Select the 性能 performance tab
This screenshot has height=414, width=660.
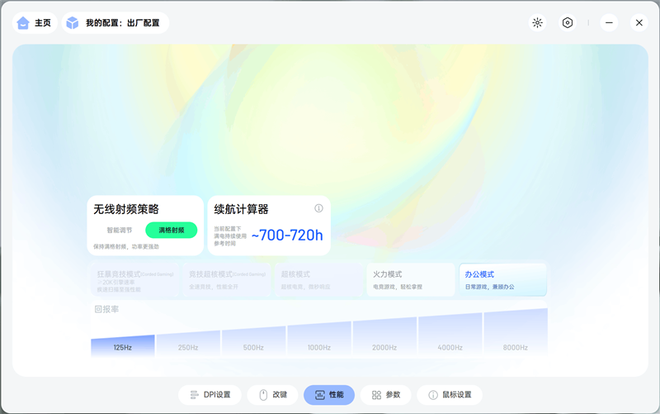pos(329,395)
